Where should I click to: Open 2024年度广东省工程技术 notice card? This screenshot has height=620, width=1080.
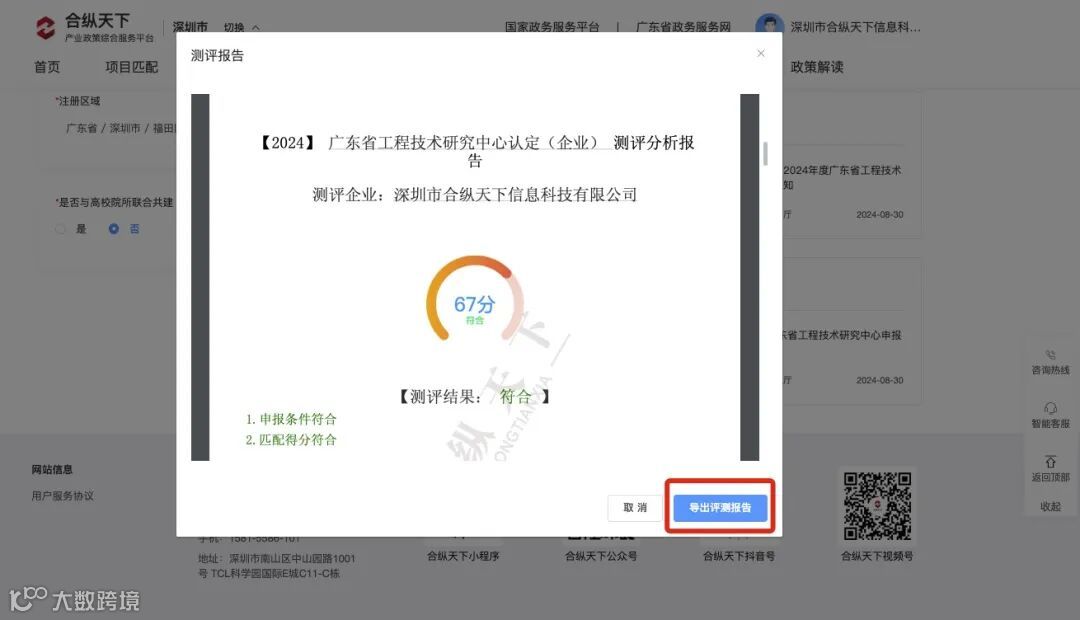(852, 191)
